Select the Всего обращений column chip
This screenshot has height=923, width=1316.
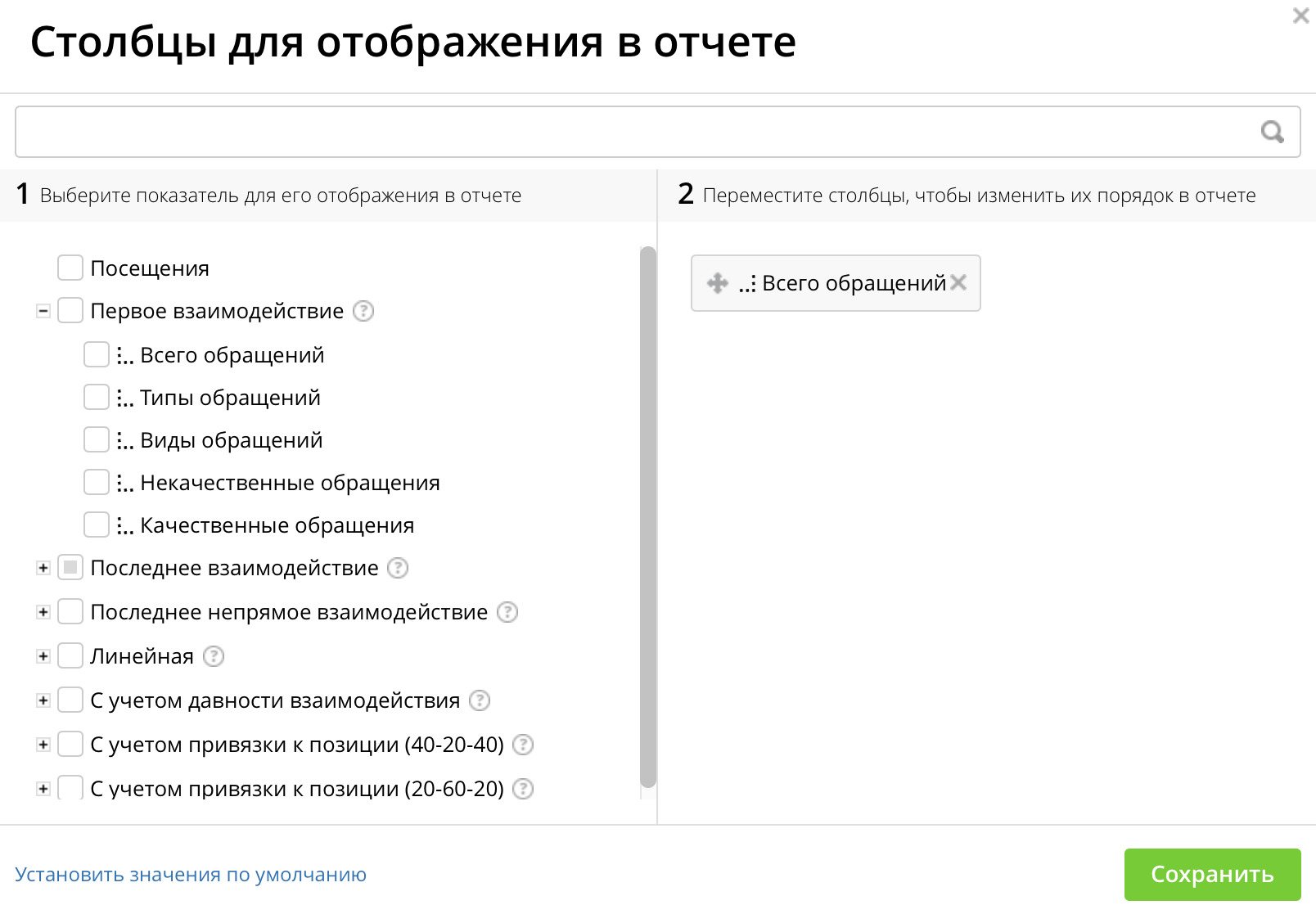tap(836, 283)
